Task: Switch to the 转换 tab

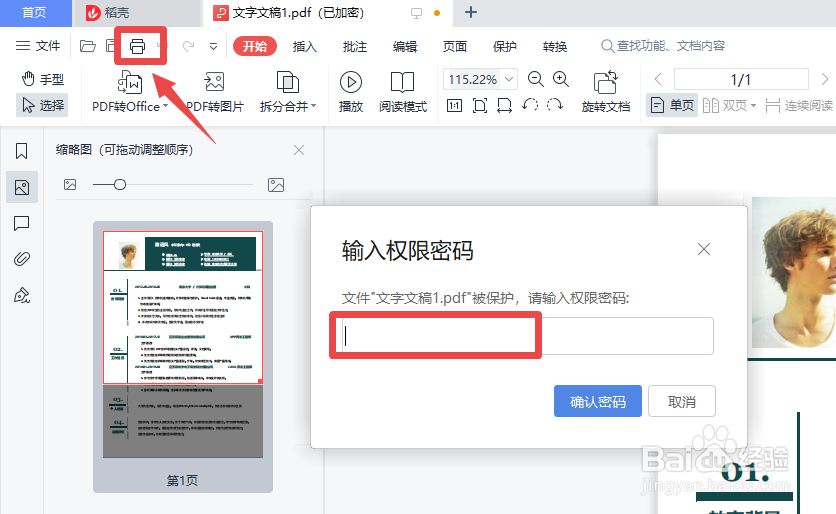Action: [554, 46]
